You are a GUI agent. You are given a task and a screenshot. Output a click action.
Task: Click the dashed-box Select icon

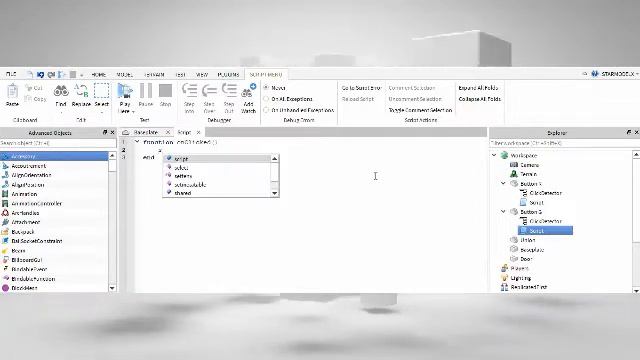point(101,91)
